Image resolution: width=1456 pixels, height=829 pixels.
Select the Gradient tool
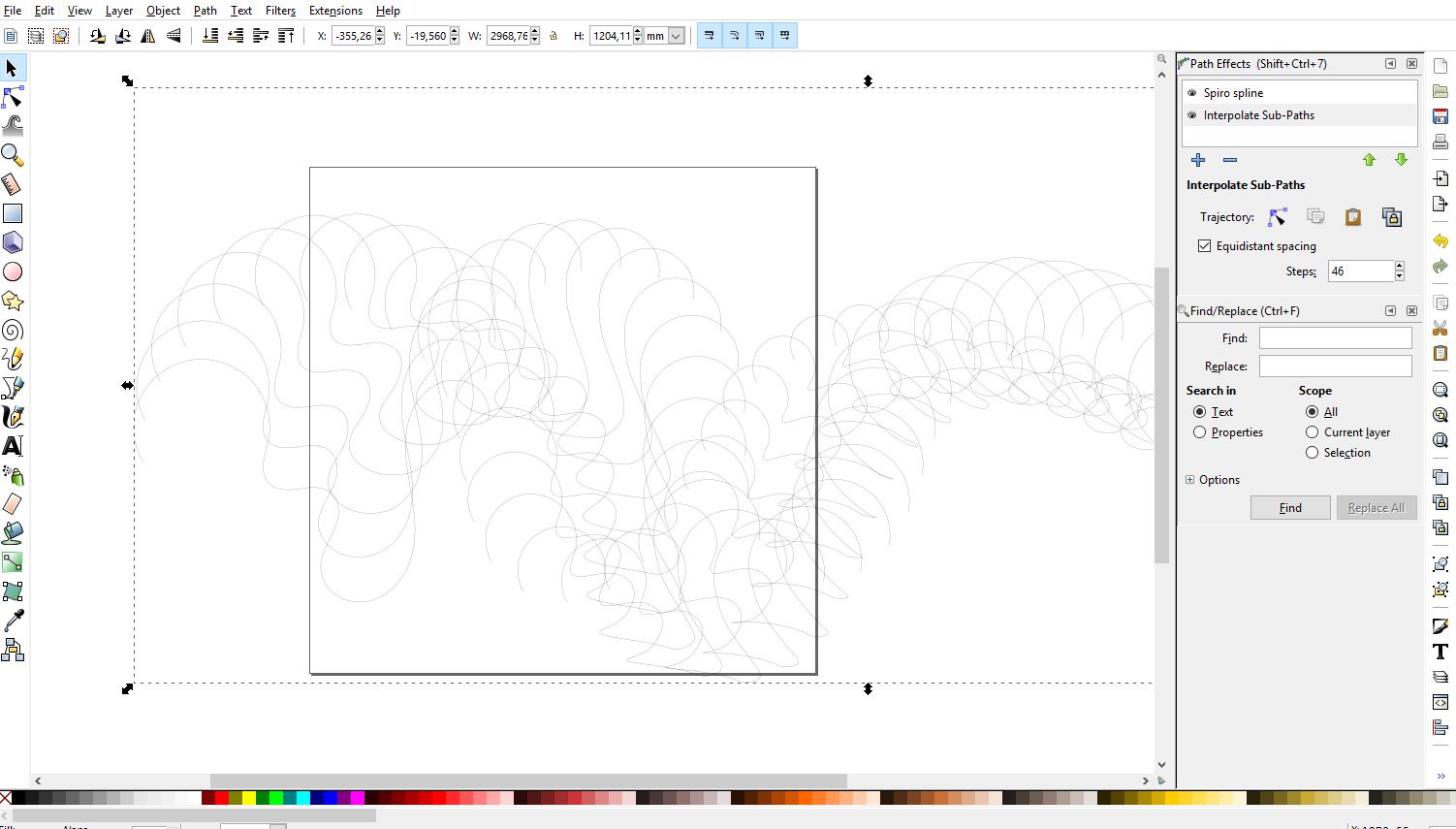13,562
